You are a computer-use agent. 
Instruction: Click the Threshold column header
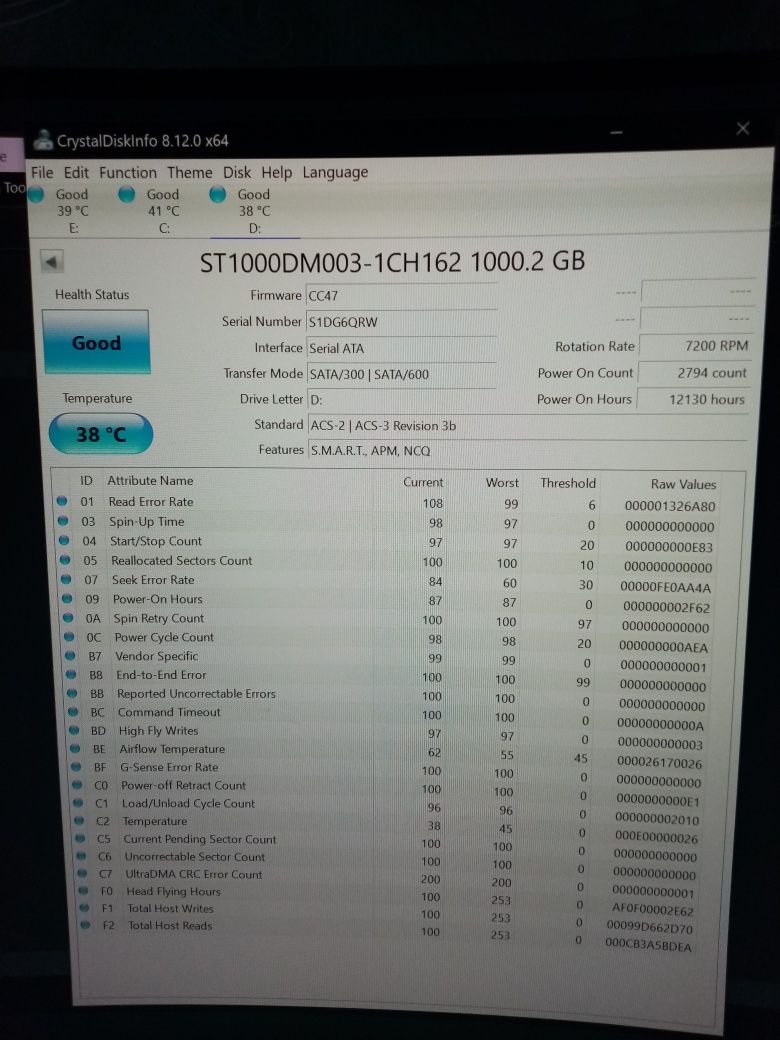coord(568,484)
